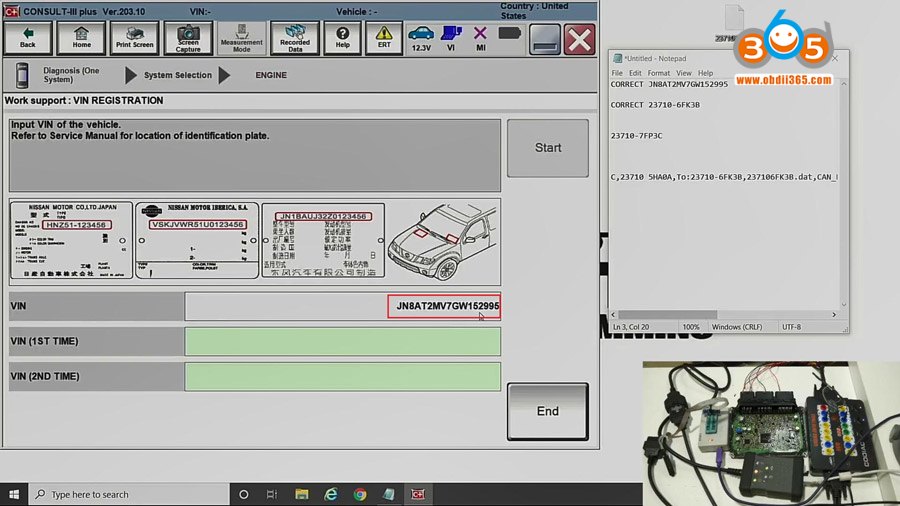Click the Notepad line CORRECT 23710-6FK3B
The height and width of the screenshot is (506, 900).
point(655,105)
